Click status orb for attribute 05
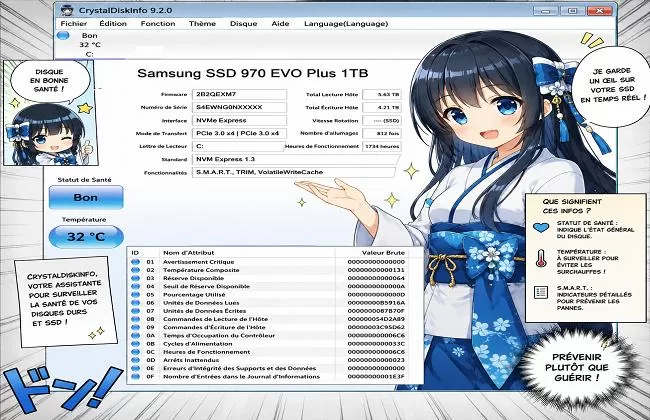Image resolution: width=650 pixels, height=420 pixels. pyautogui.click(x=136, y=295)
